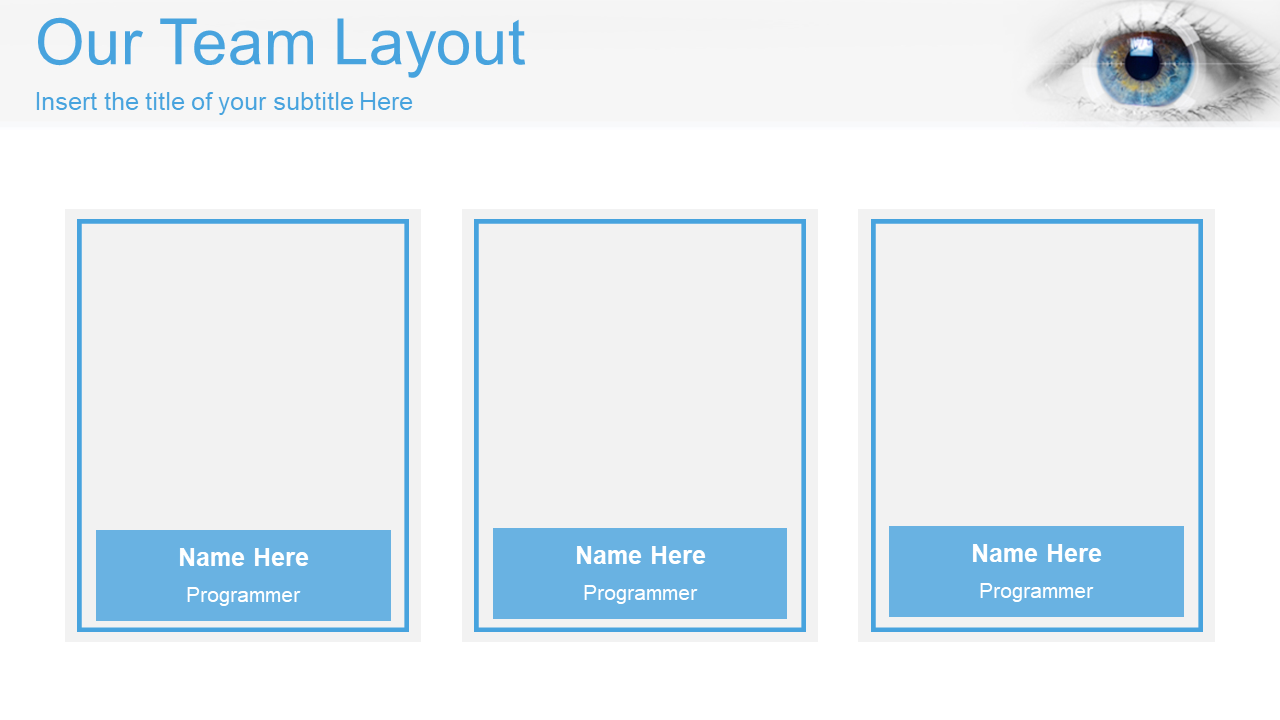Screen dimensions: 1280x720
Task: Select 'Name Here' in the right card
Action: click(1036, 553)
